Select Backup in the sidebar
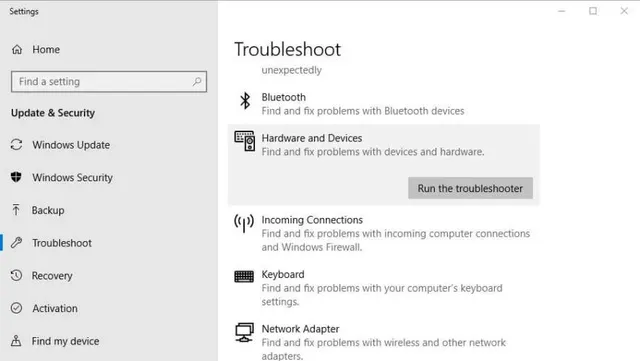The image size is (640, 361). click(x=48, y=210)
